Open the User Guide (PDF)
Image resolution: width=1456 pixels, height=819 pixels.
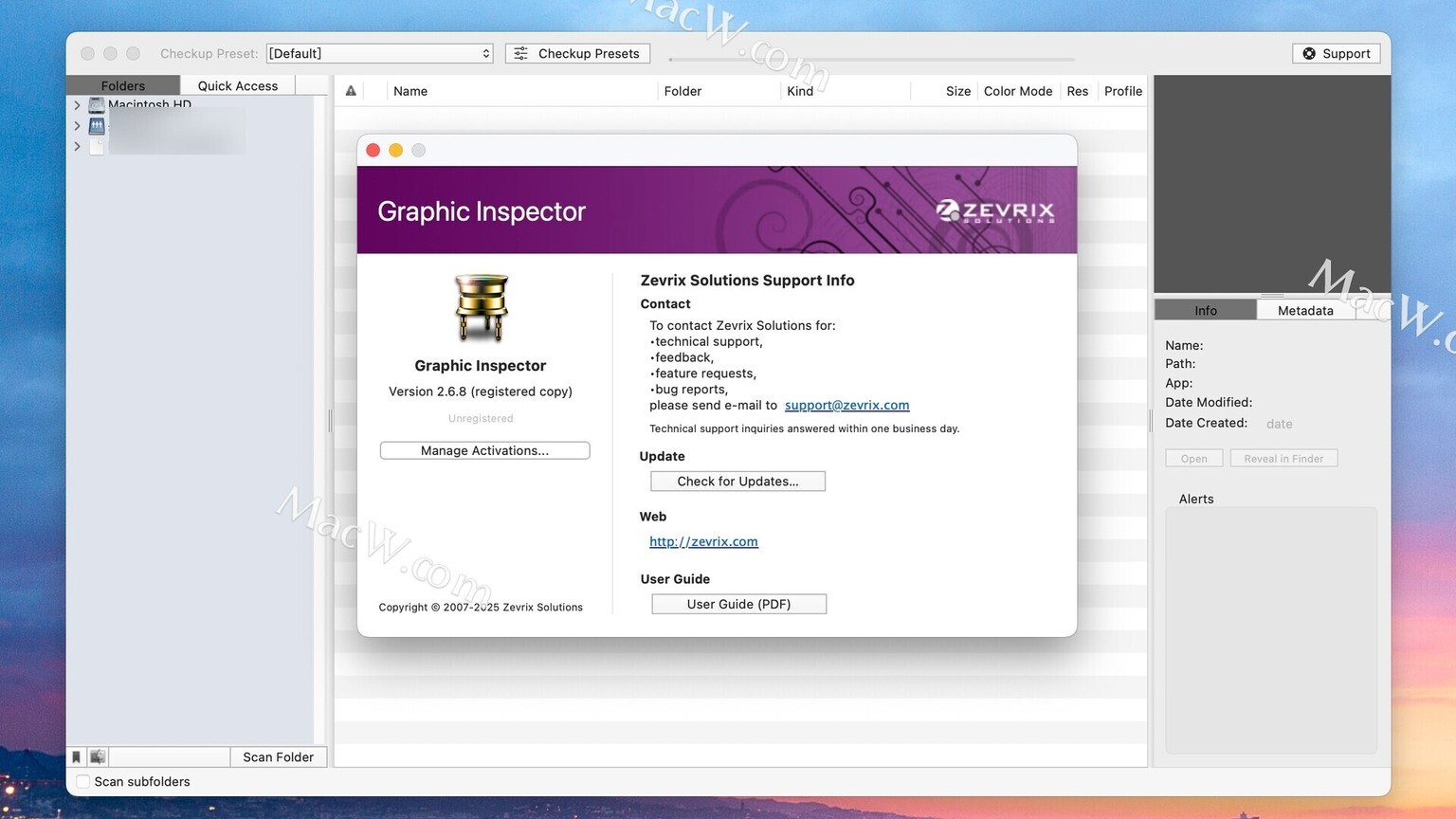[738, 604]
